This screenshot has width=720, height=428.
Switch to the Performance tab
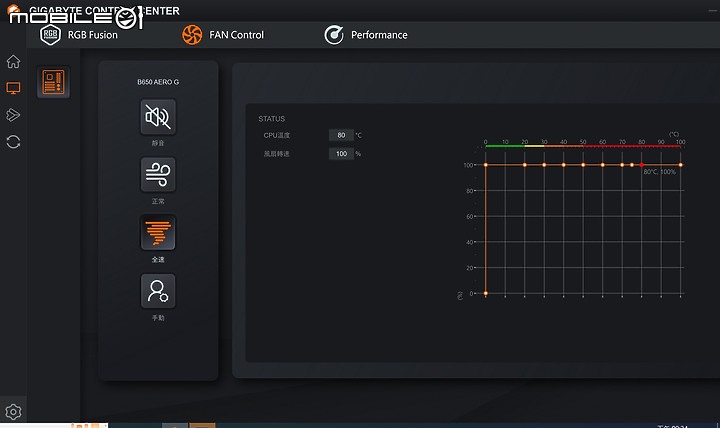point(366,35)
